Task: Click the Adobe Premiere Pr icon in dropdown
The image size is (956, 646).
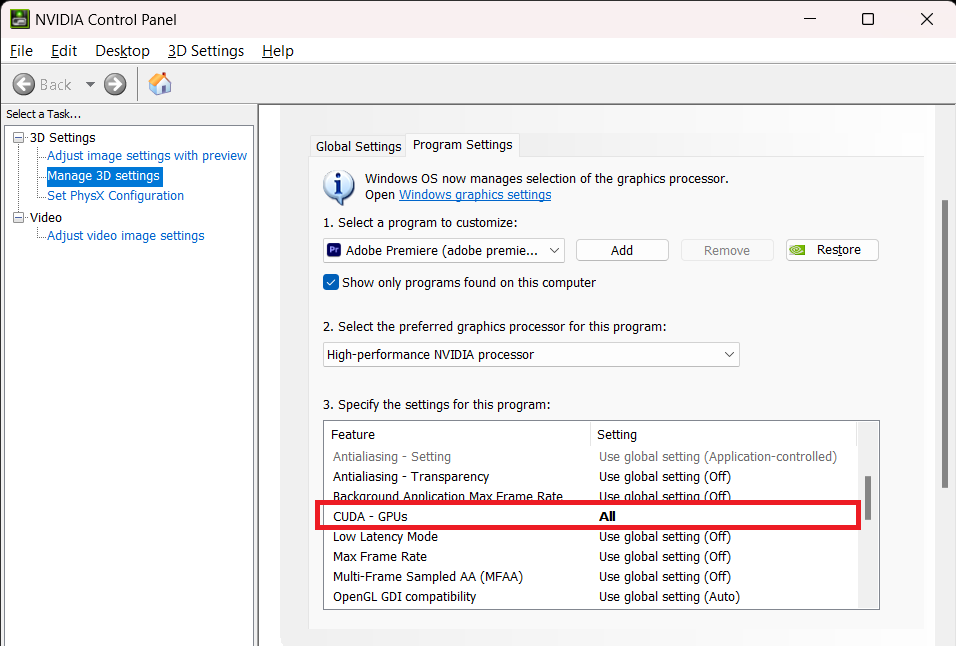Action: point(334,250)
